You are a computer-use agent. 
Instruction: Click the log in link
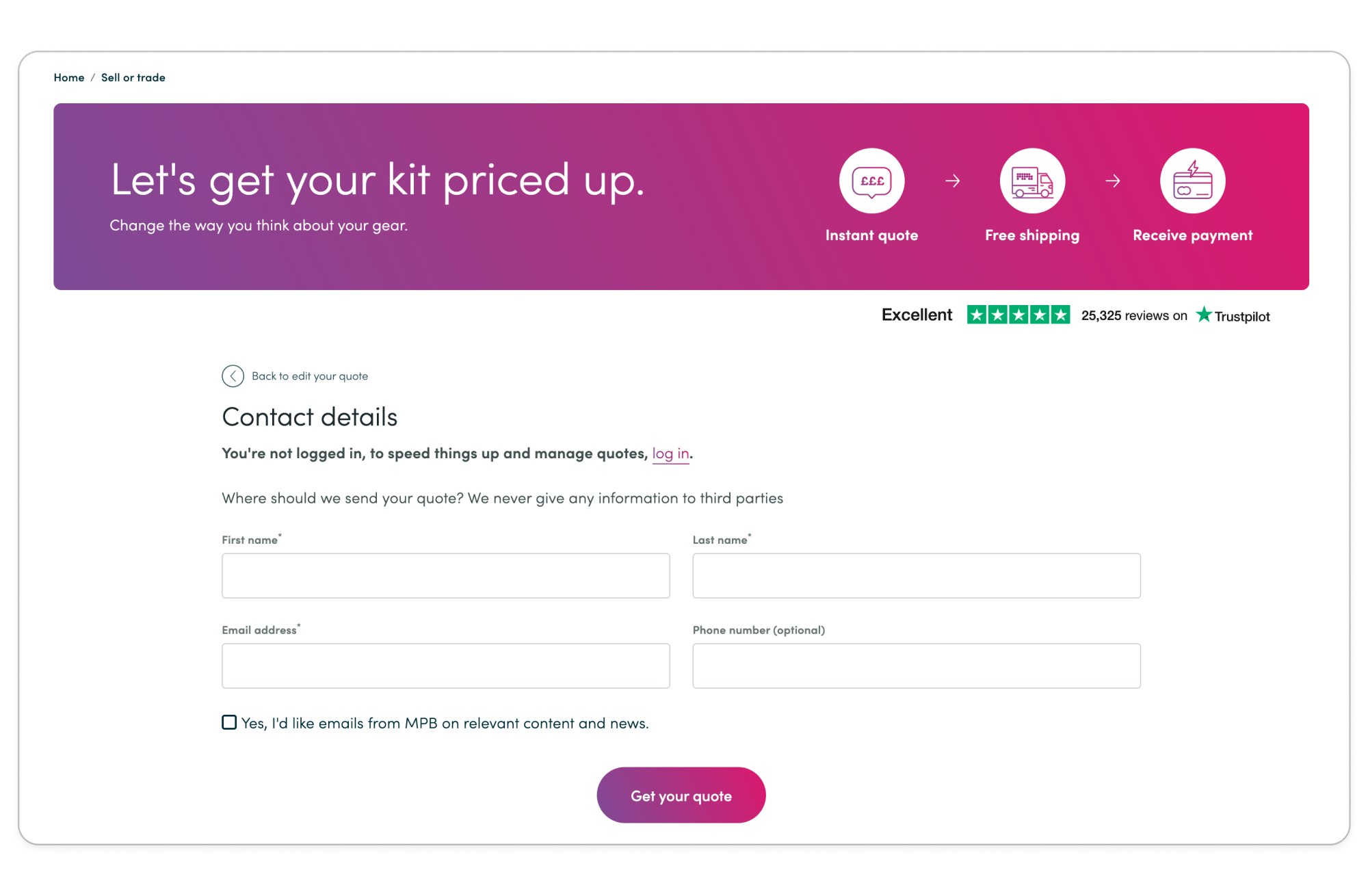pyautogui.click(x=670, y=453)
